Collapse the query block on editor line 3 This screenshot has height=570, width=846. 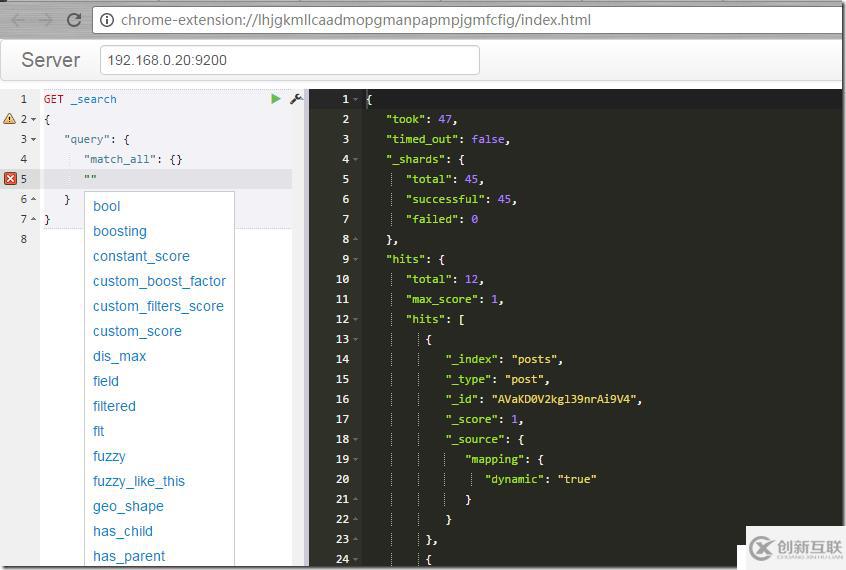point(33,139)
